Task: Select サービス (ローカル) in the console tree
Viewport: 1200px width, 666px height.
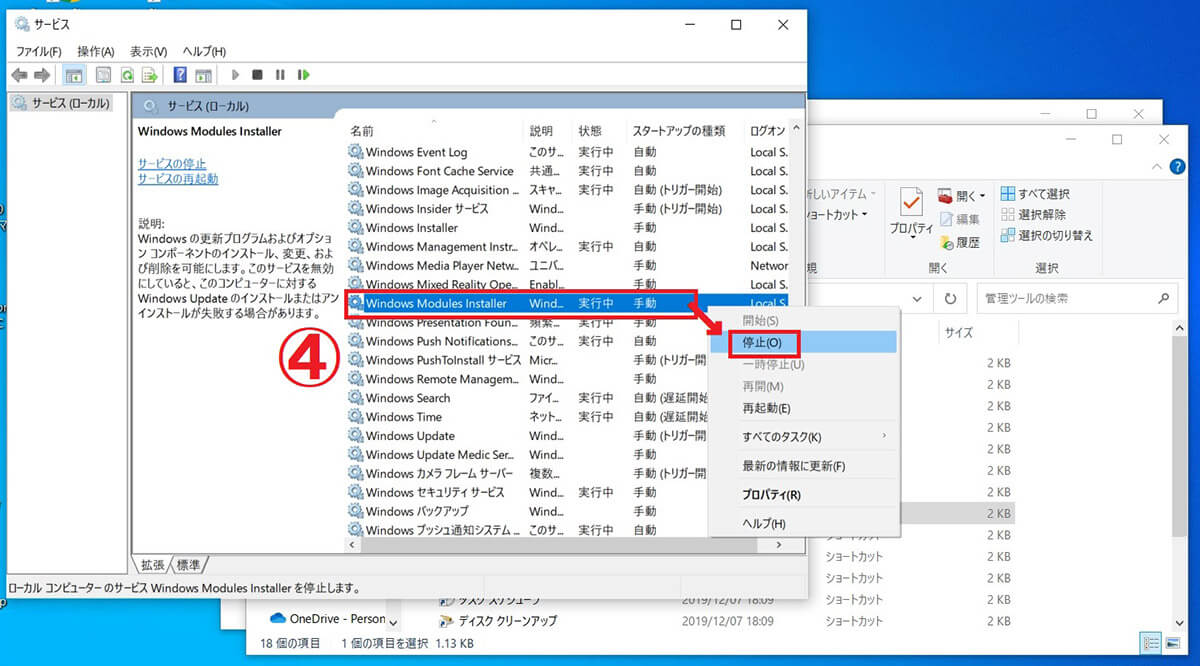Action: [62, 103]
